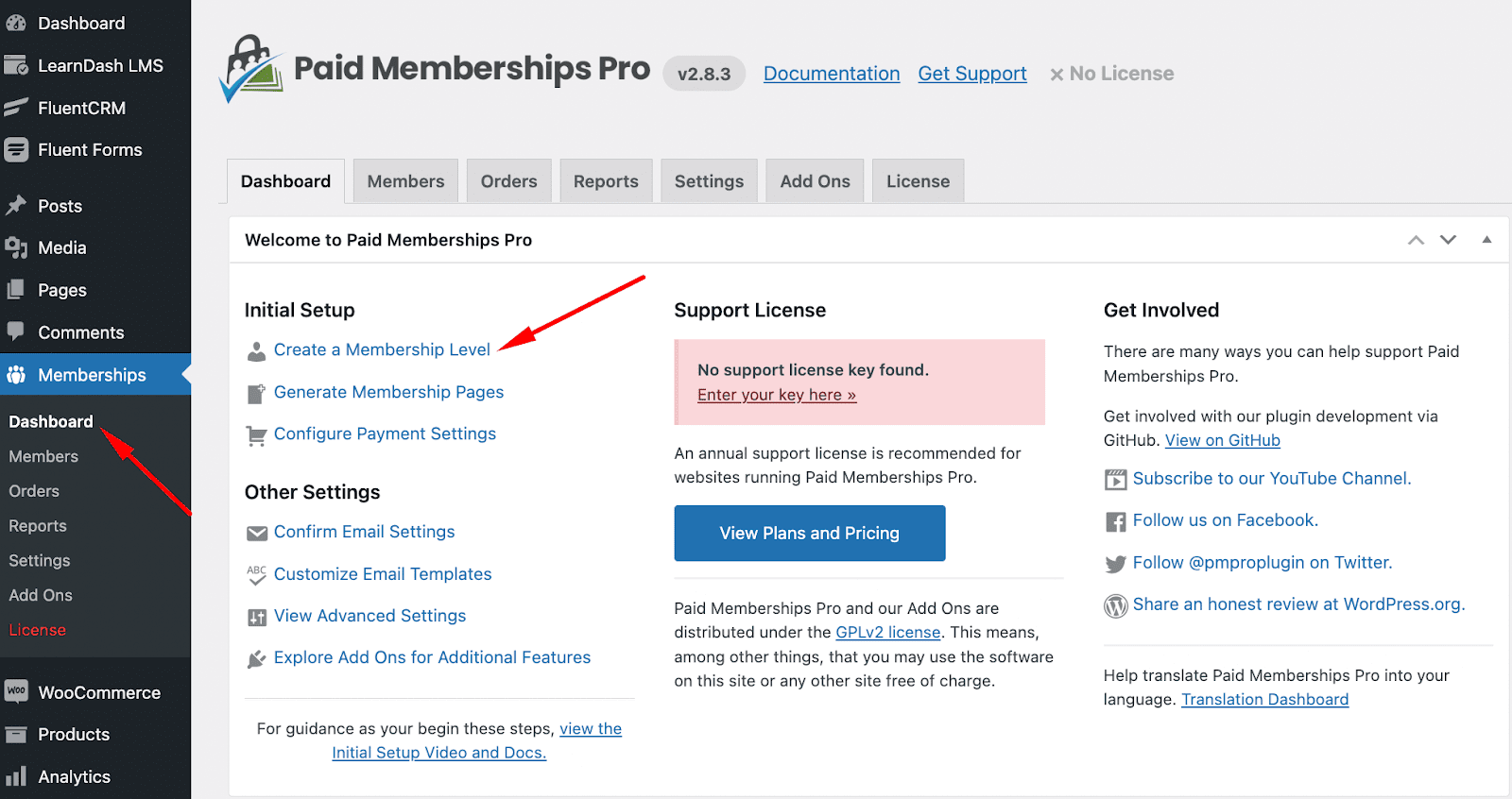The image size is (1512, 799).
Task: Click Generate Membership Pages link
Action: [388, 392]
